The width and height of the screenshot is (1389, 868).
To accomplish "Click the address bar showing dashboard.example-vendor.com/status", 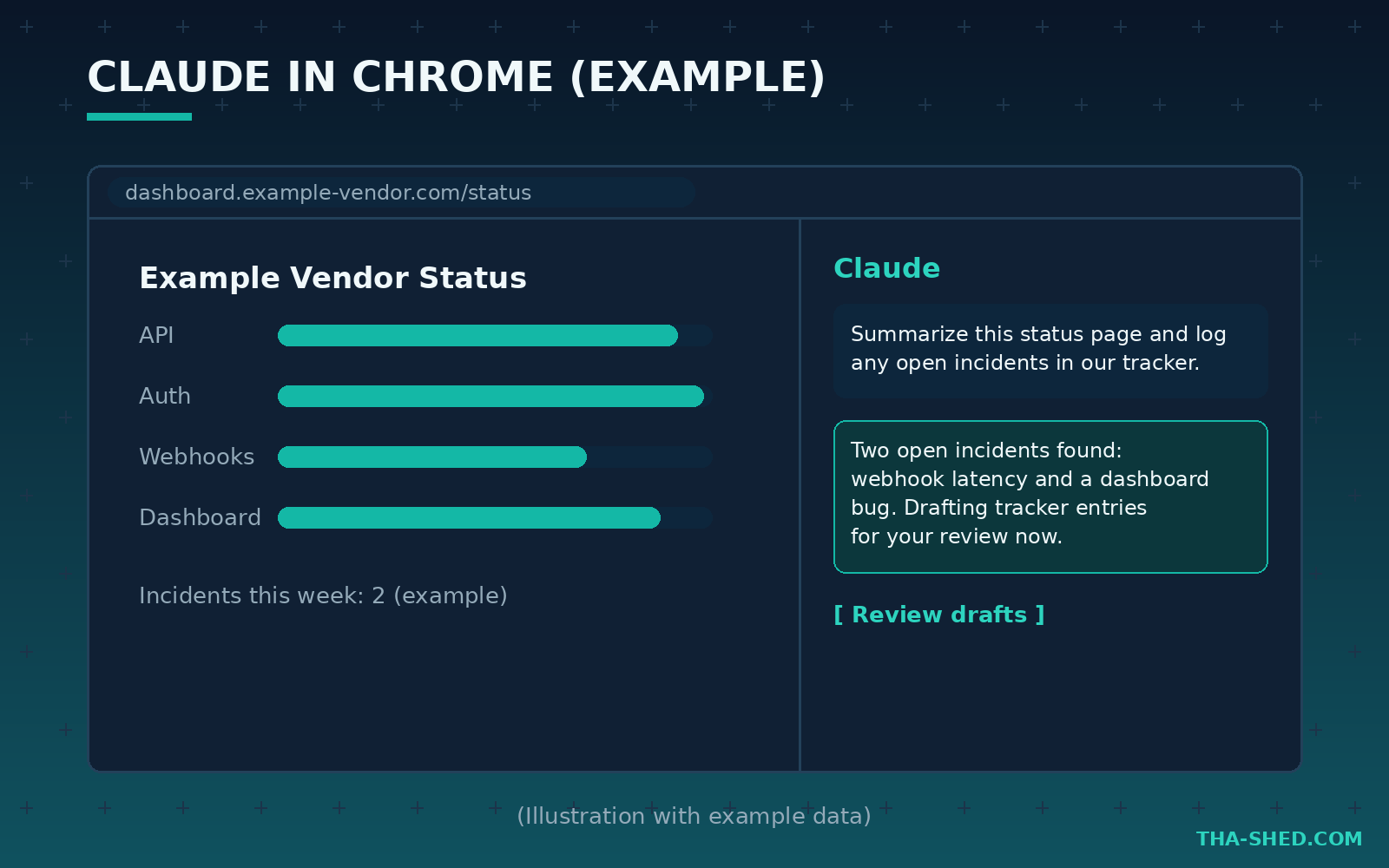I will [400, 193].
